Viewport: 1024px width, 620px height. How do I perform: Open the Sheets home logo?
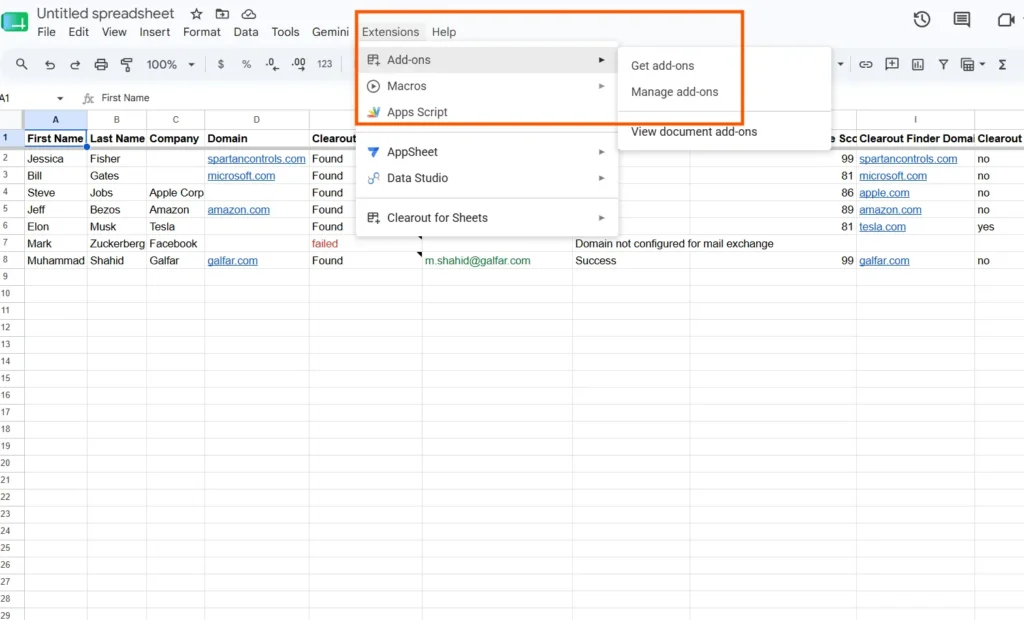(14, 22)
